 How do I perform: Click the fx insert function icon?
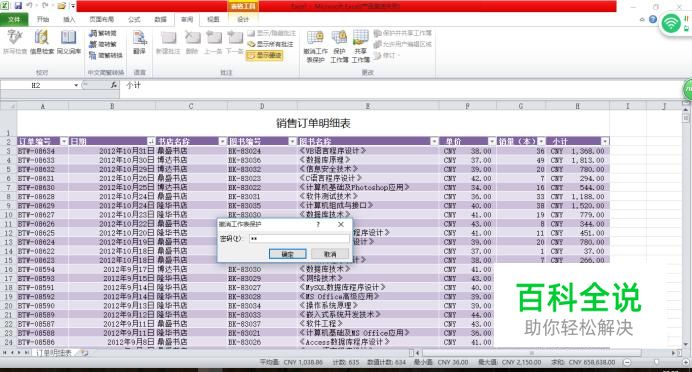pos(113,85)
